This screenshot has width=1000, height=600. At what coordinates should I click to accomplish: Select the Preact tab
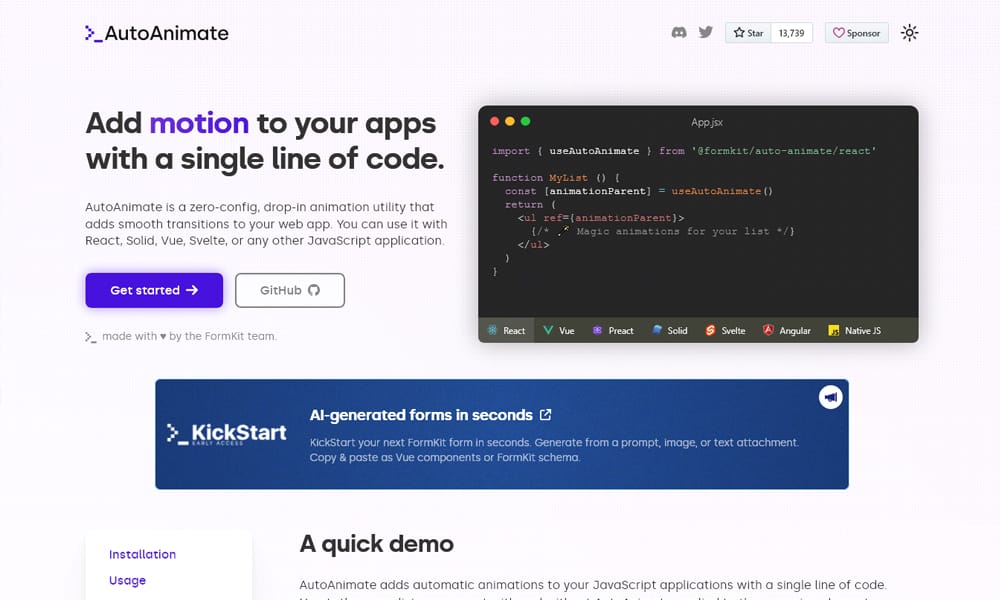(613, 330)
